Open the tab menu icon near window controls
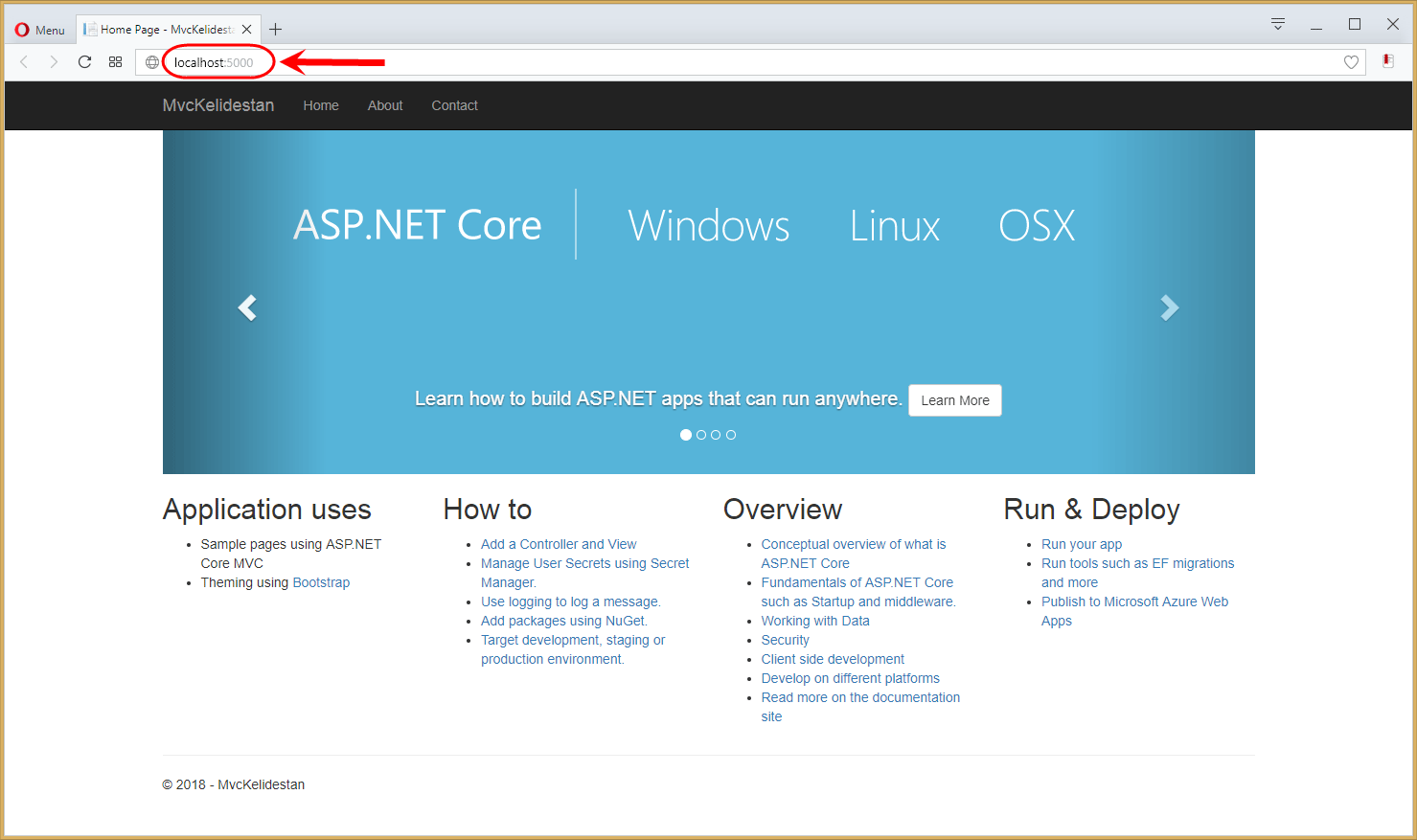Screen dimensions: 1417x840 (1277, 24)
